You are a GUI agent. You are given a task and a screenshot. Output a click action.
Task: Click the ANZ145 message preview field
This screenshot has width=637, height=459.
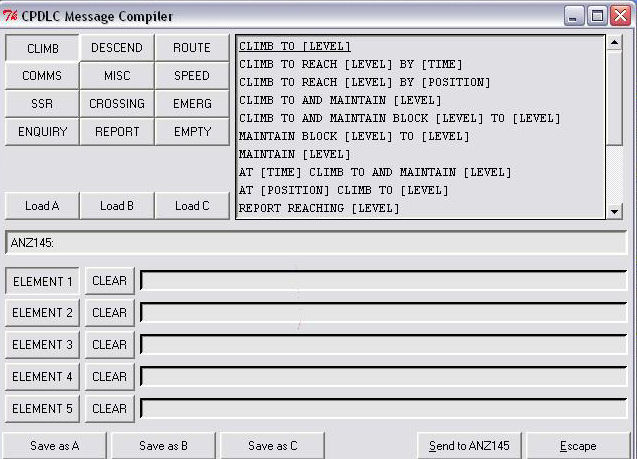click(316, 243)
